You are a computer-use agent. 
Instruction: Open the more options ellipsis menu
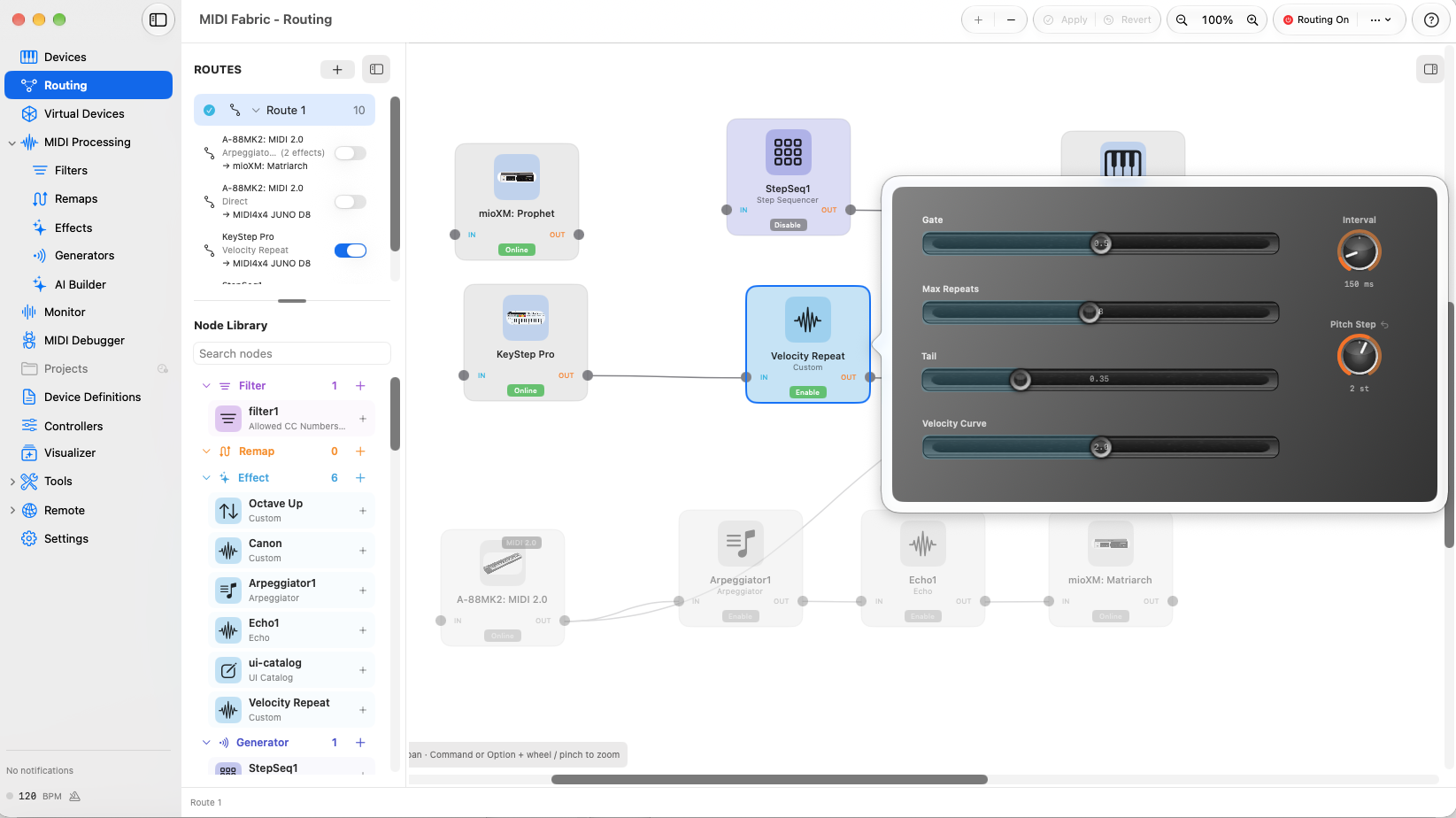pos(1381,19)
